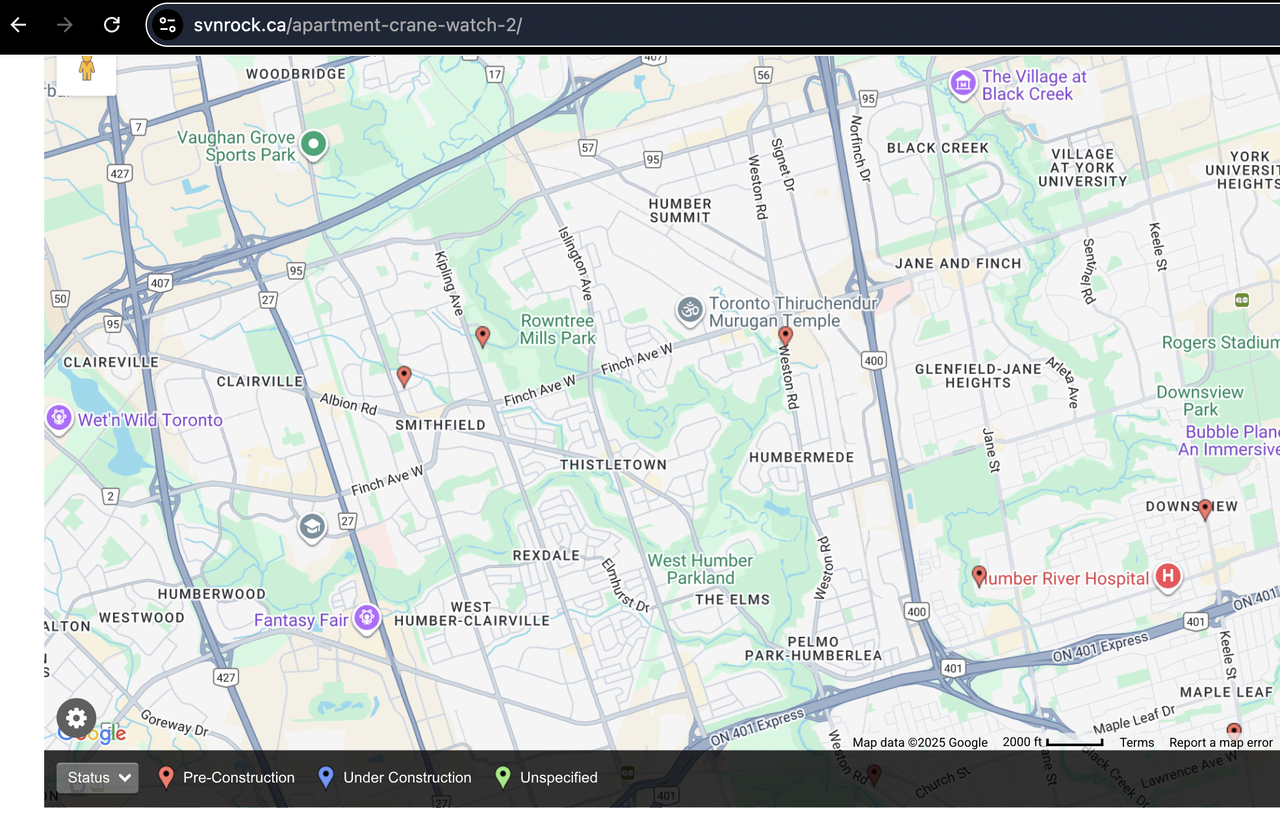Click the browser reload button
Screen dimensions: 1280x817
[112, 25]
